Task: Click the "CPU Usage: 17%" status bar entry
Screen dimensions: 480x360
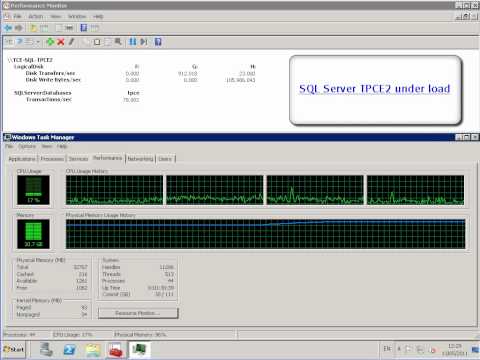Action: (72, 334)
